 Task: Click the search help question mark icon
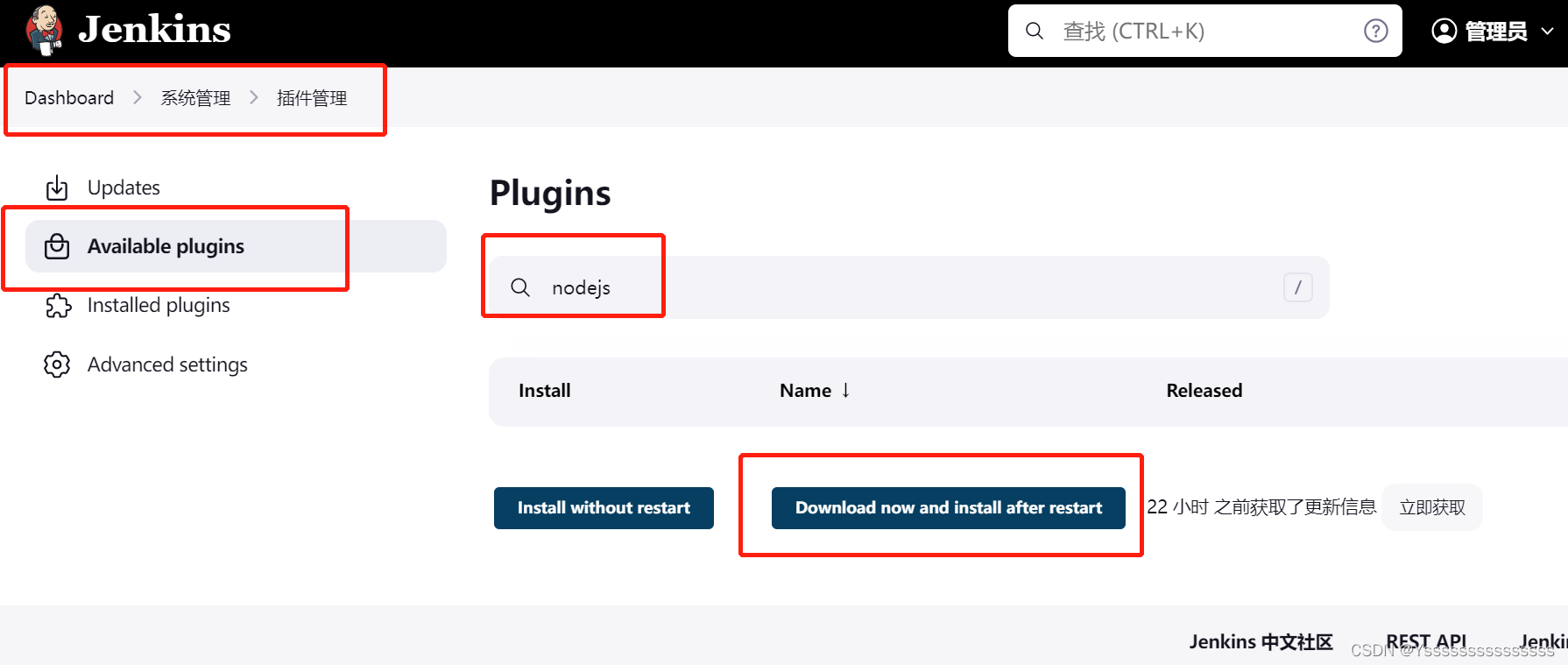(1375, 32)
